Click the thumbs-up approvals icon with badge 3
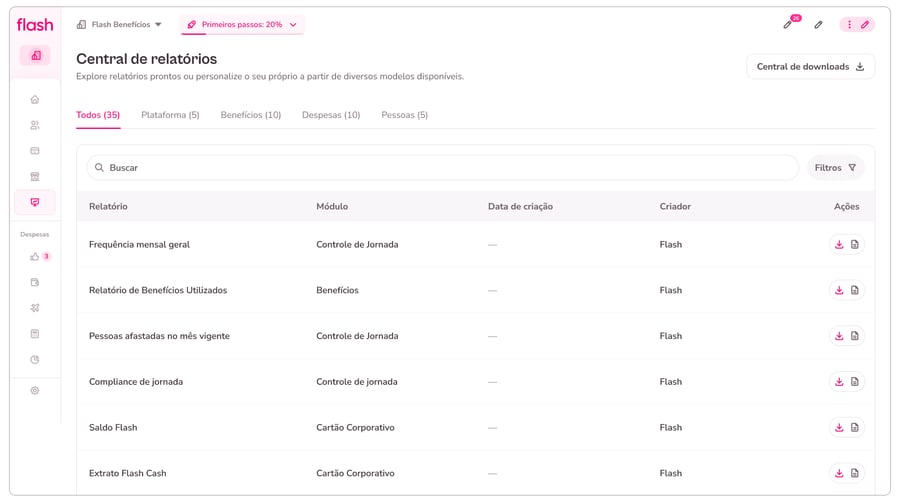Viewport: 900px width, 502px height. [x=35, y=257]
